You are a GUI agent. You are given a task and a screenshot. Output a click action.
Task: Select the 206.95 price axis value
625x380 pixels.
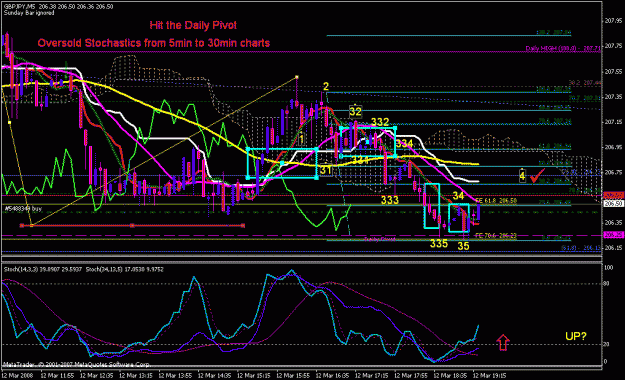pyautogui.click(x=613, y=147)
